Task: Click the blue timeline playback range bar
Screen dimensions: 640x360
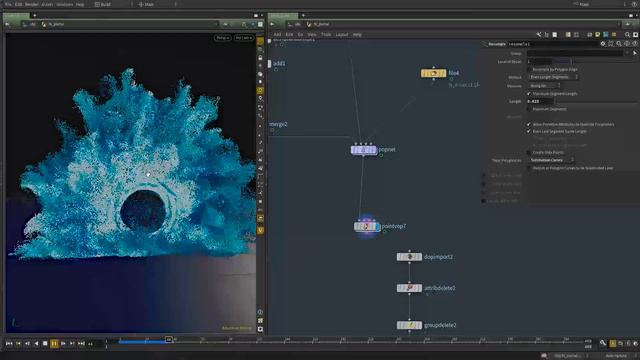Action: [143, 342]
